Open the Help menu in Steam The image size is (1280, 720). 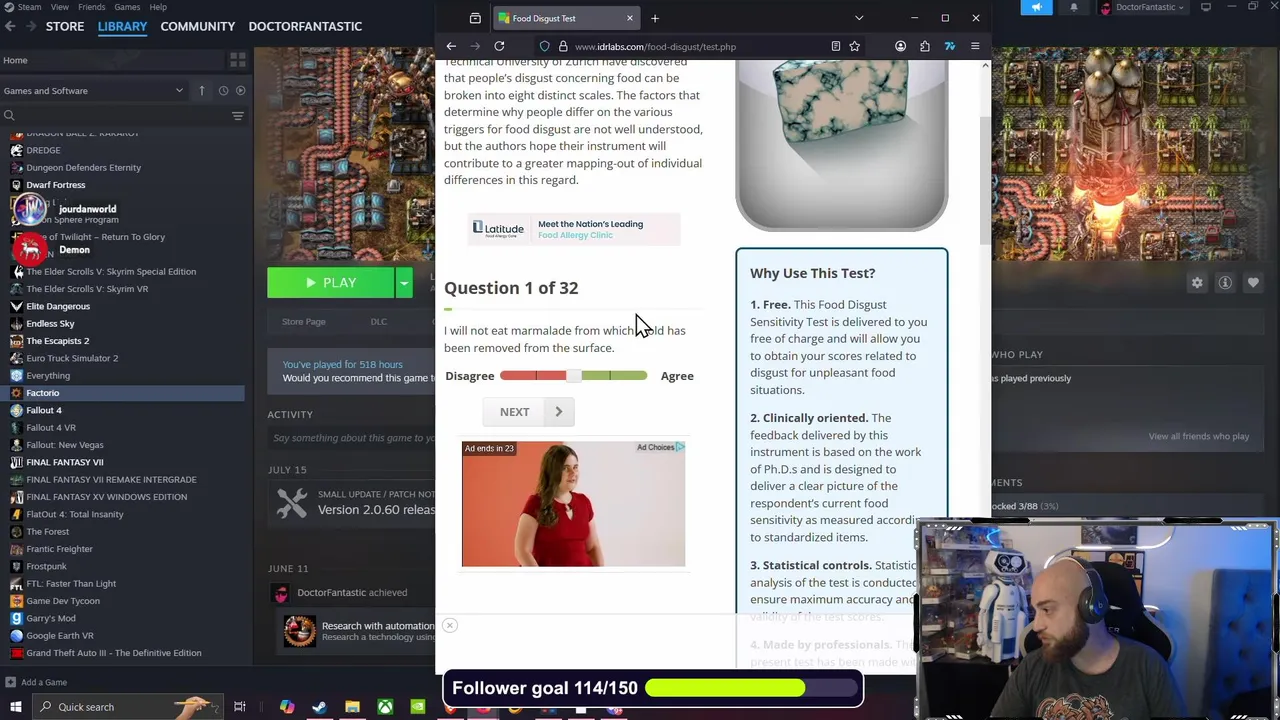coord(158,7)
